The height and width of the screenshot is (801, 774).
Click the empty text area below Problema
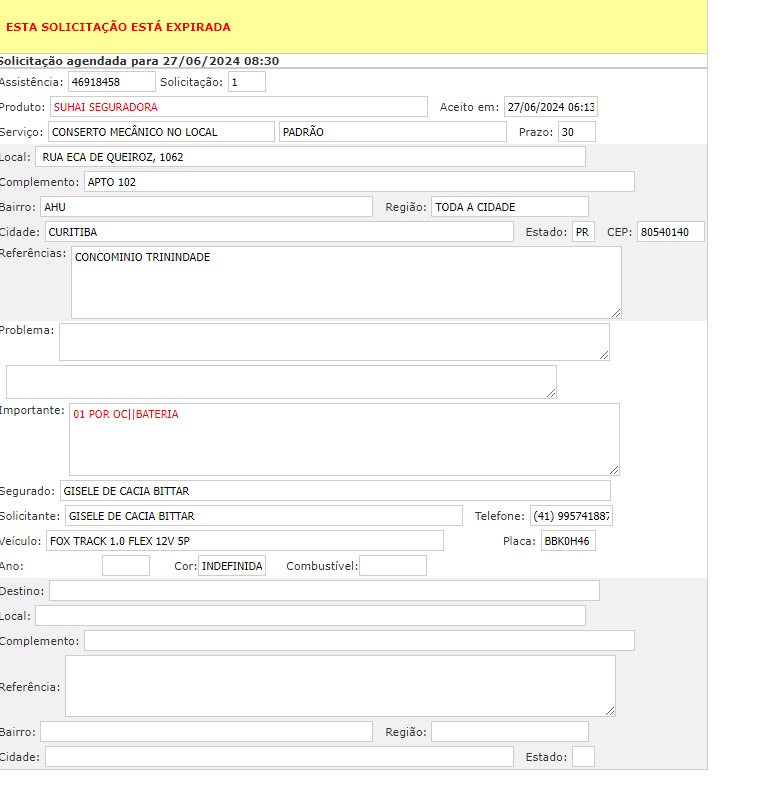click(x=281, y=382)
